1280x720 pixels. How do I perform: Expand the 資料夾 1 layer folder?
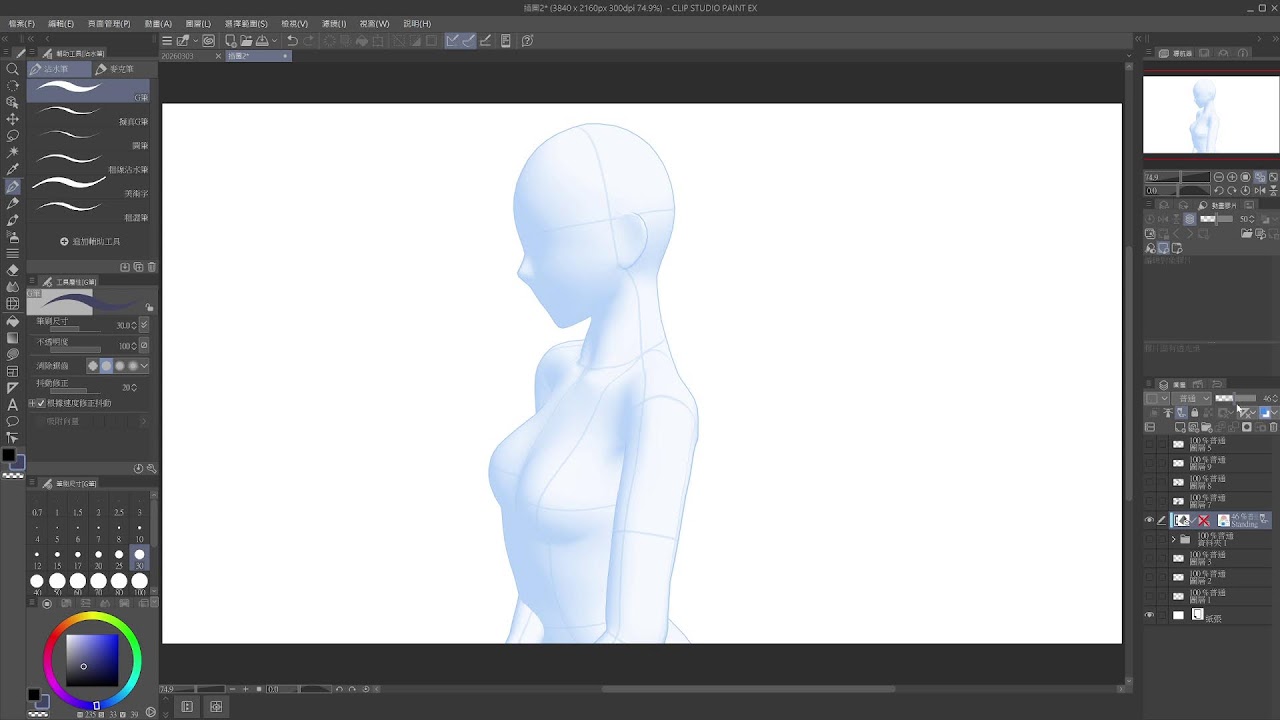1173,539
